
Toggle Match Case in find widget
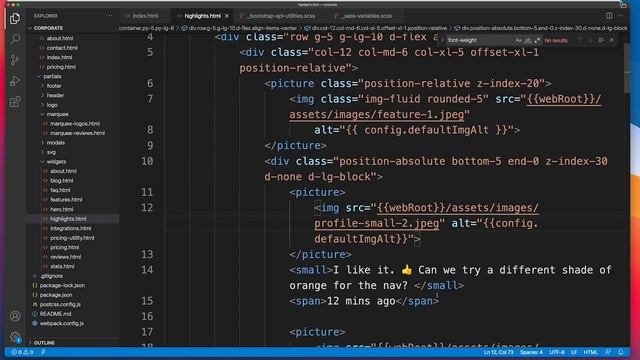click(518, 40)
